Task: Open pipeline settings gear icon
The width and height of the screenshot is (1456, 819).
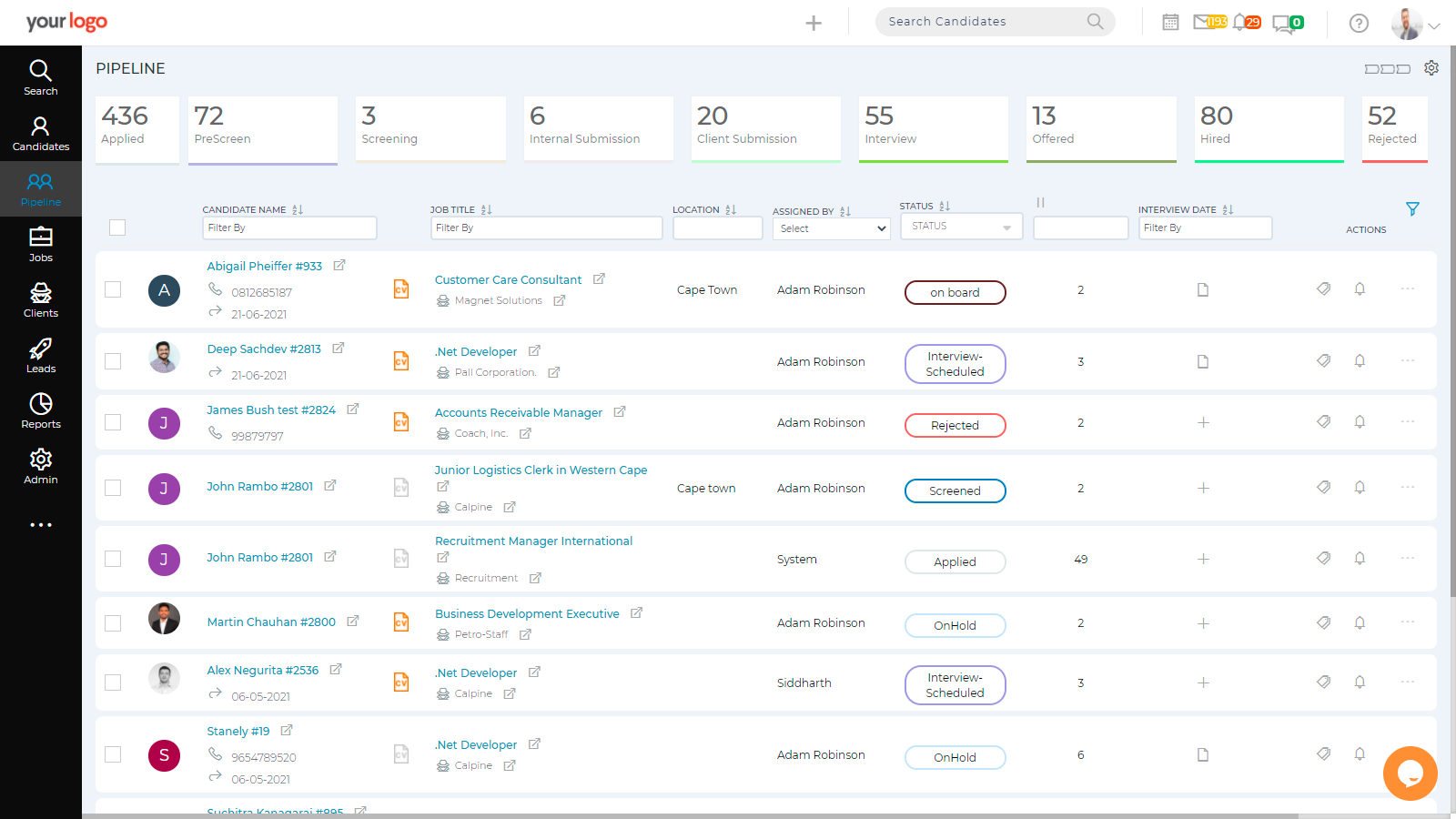Action: click(x=1431, y=68)
